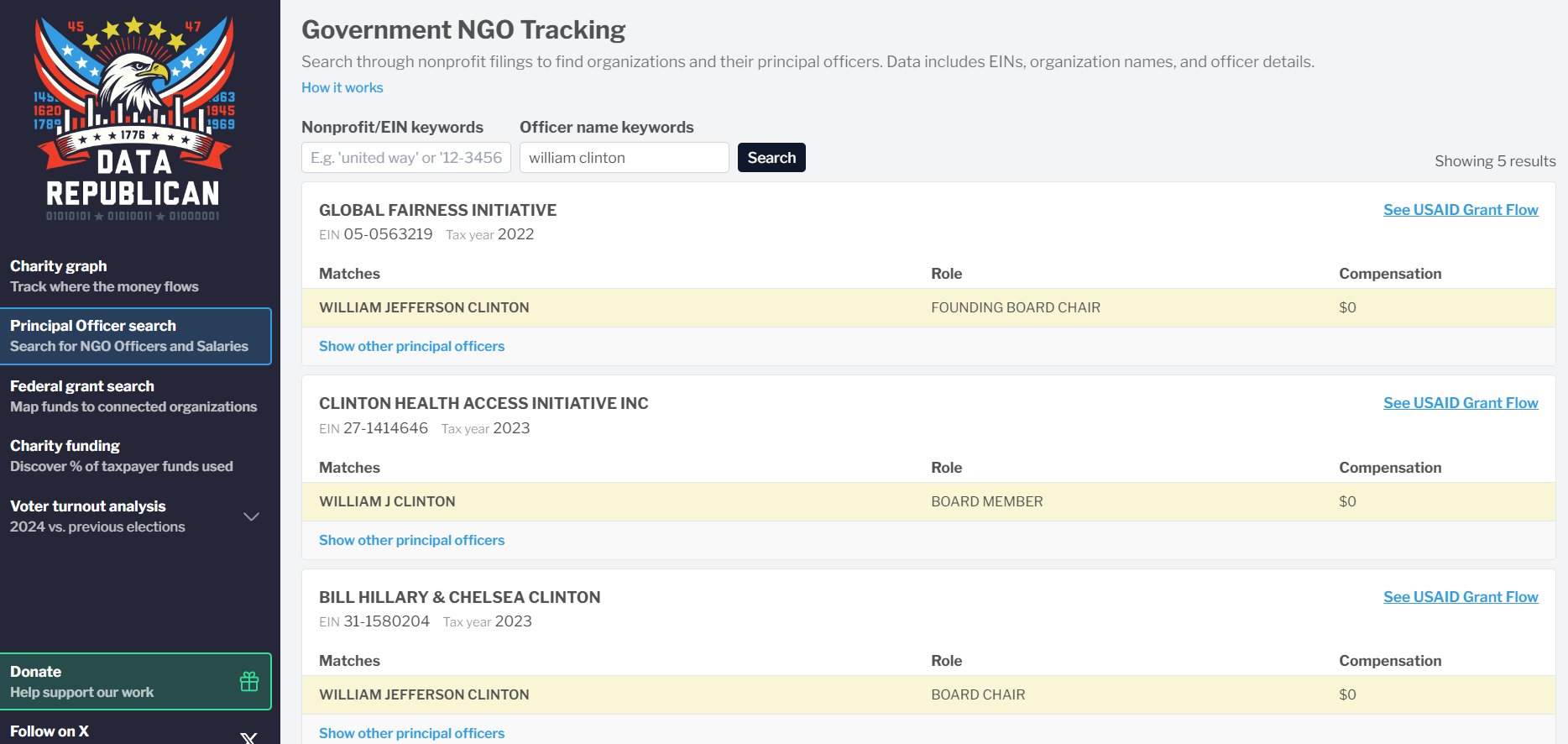Click the WILLIAM J CLINTON match row
The width and height of the screenshot is (1568, 744).
click(x=928, y=501)
